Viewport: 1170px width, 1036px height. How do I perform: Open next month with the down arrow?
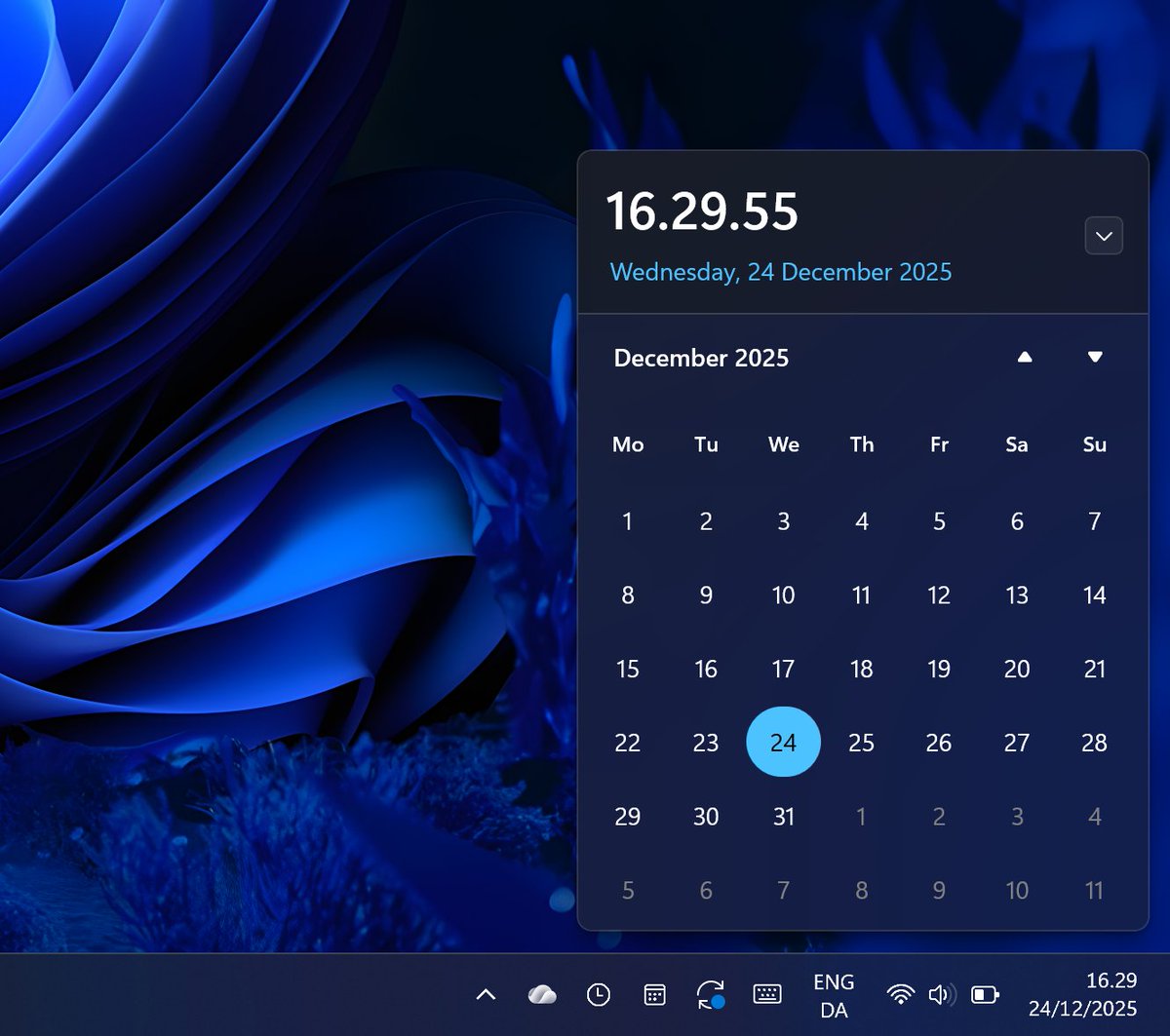pos(1094,357)
